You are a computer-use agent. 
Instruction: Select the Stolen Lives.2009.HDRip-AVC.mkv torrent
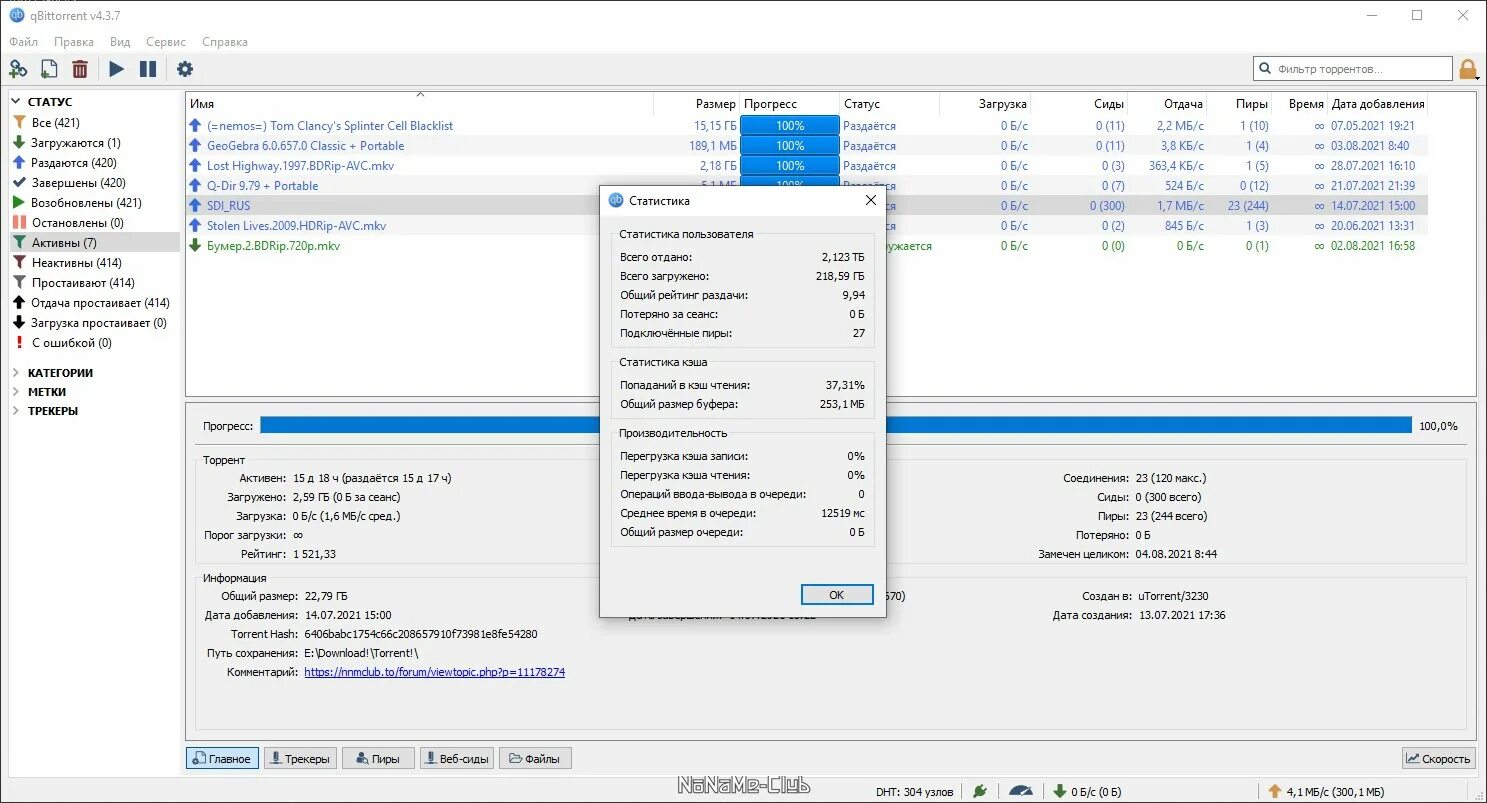coord(296,226)
